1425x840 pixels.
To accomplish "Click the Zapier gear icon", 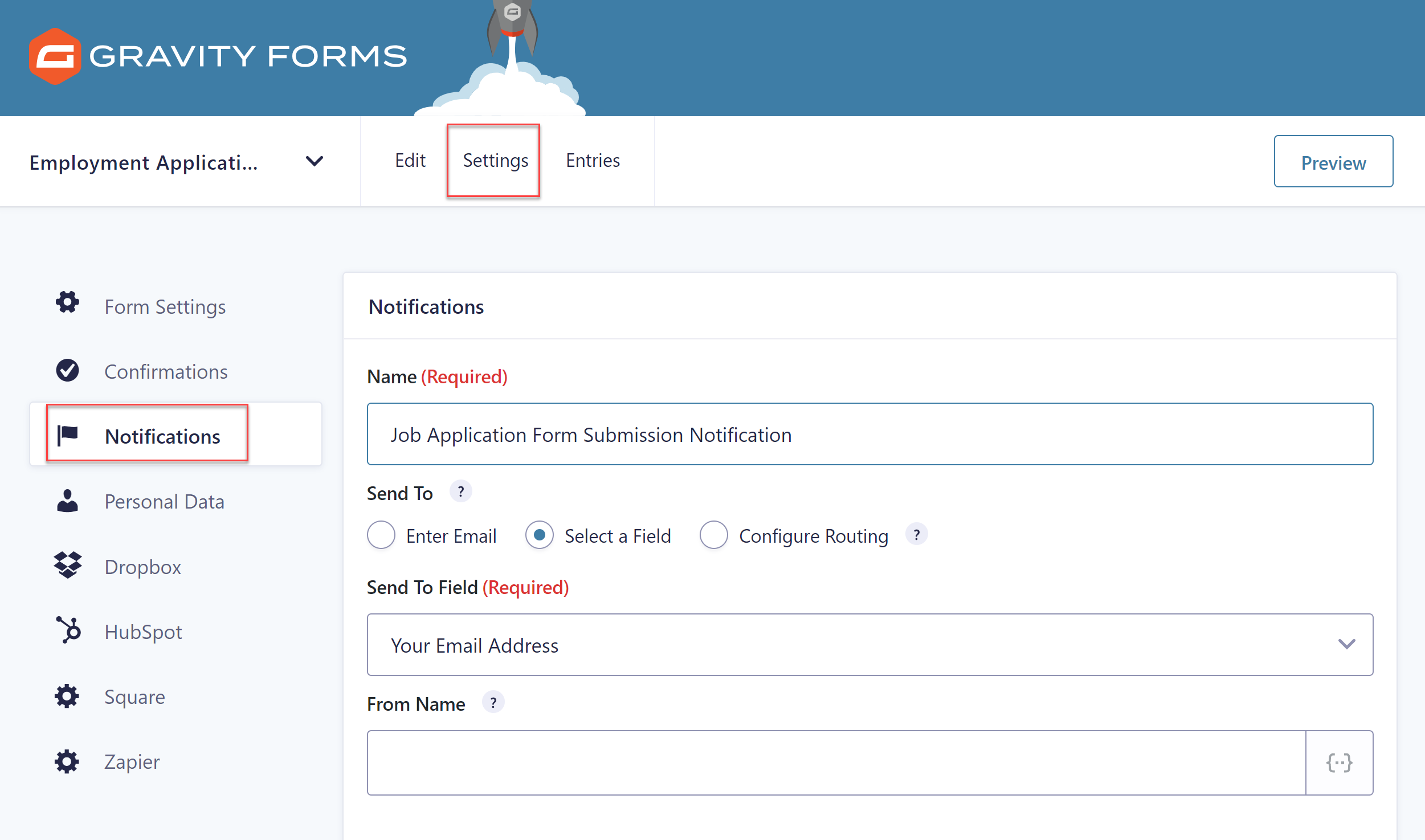I will click(67, 761).
